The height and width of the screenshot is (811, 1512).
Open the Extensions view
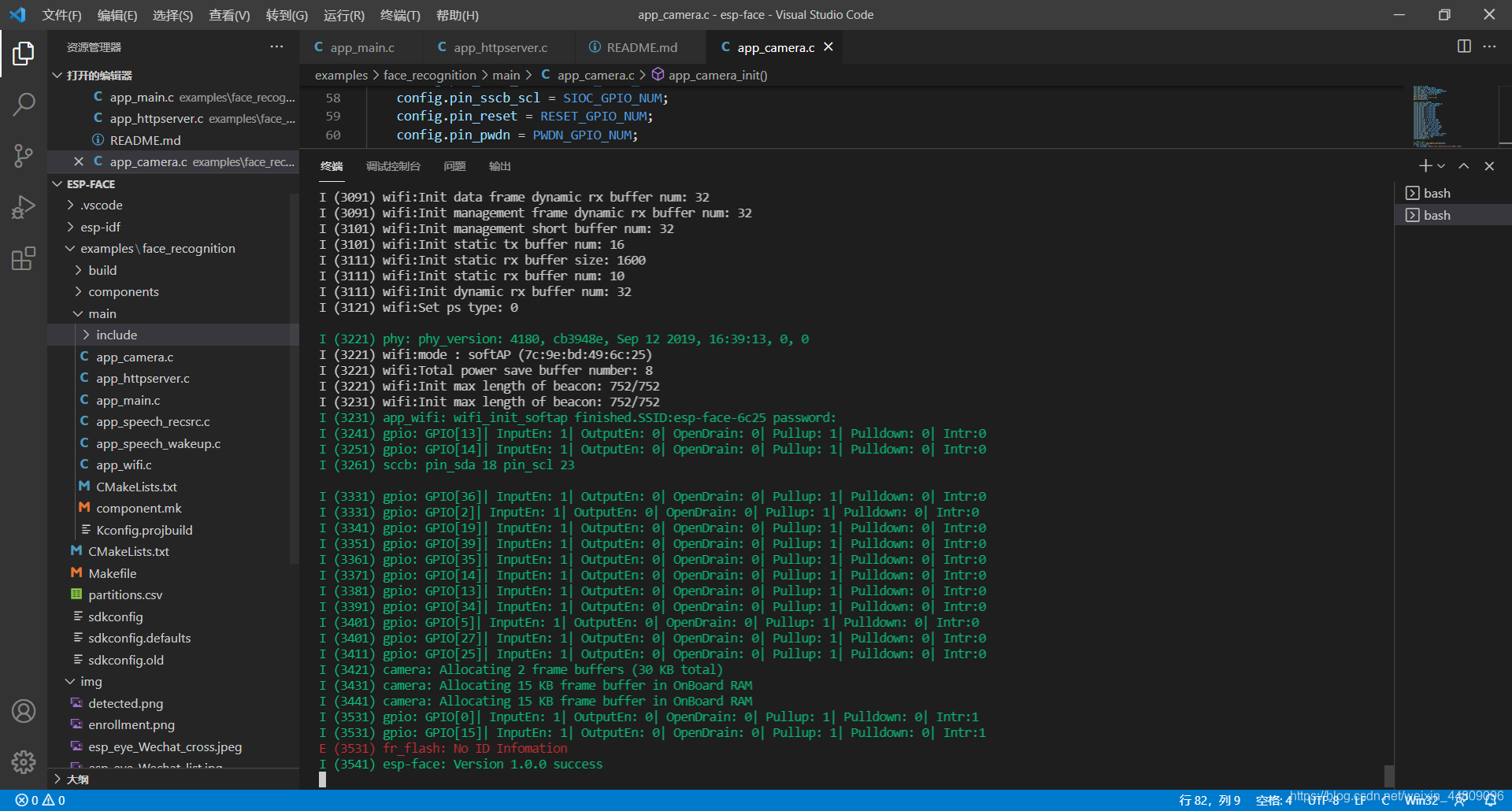coord(24,258)
